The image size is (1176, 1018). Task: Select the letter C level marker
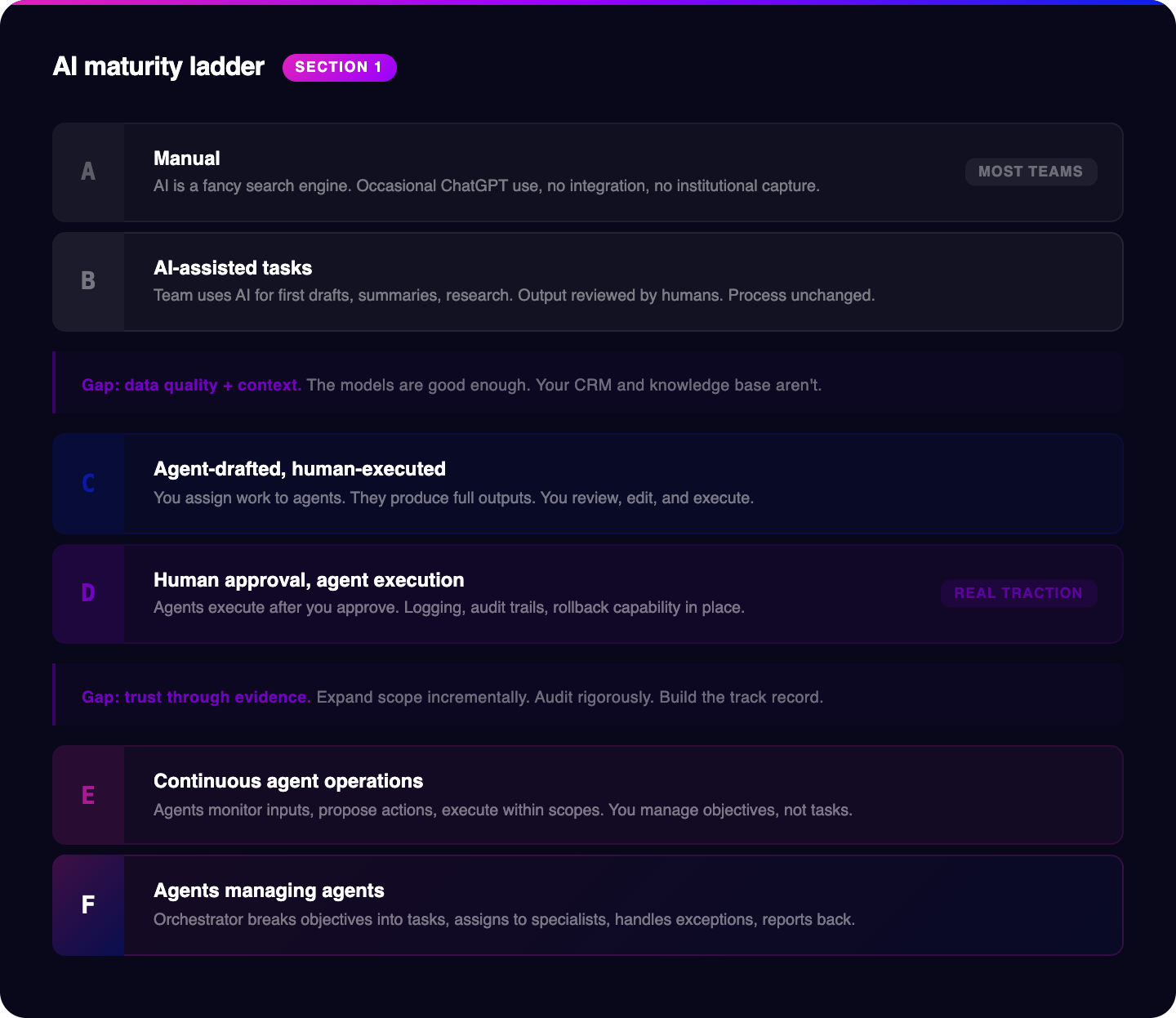click(x=88, y=484)
